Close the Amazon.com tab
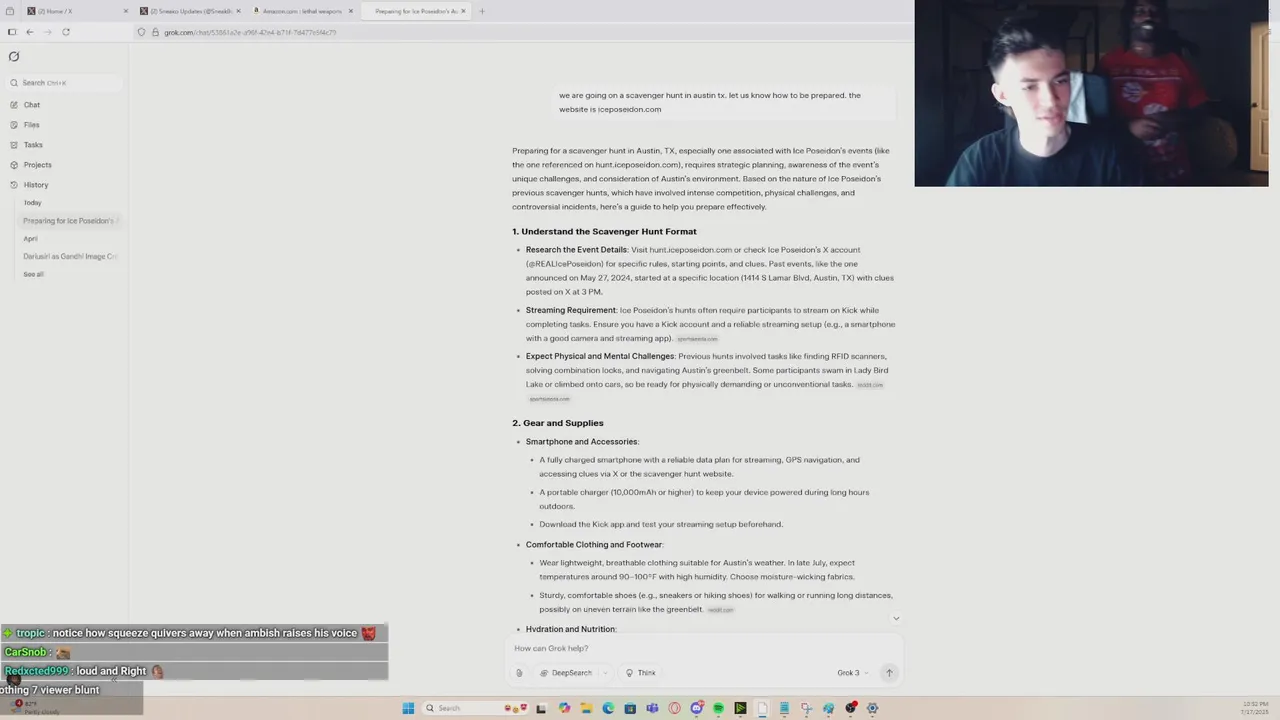 [x=351, y=11]
